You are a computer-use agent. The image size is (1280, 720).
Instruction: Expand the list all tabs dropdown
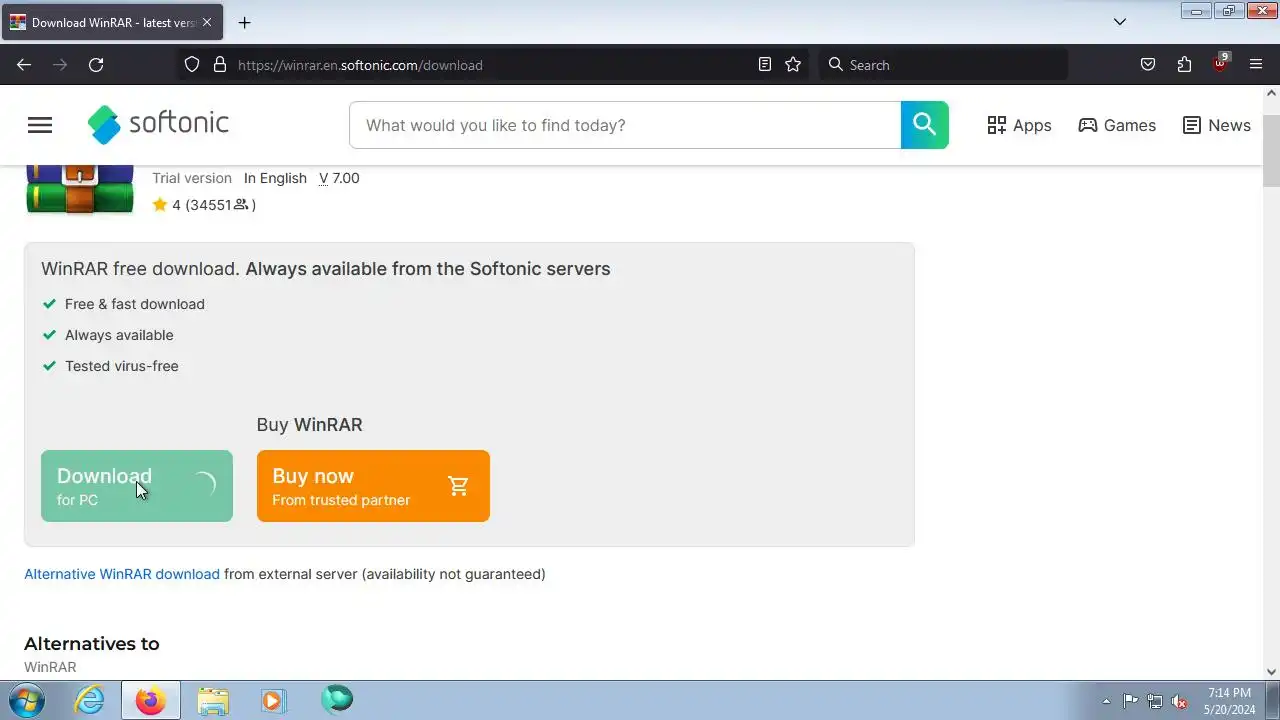pyautogui.click(x=1120, y=22)
